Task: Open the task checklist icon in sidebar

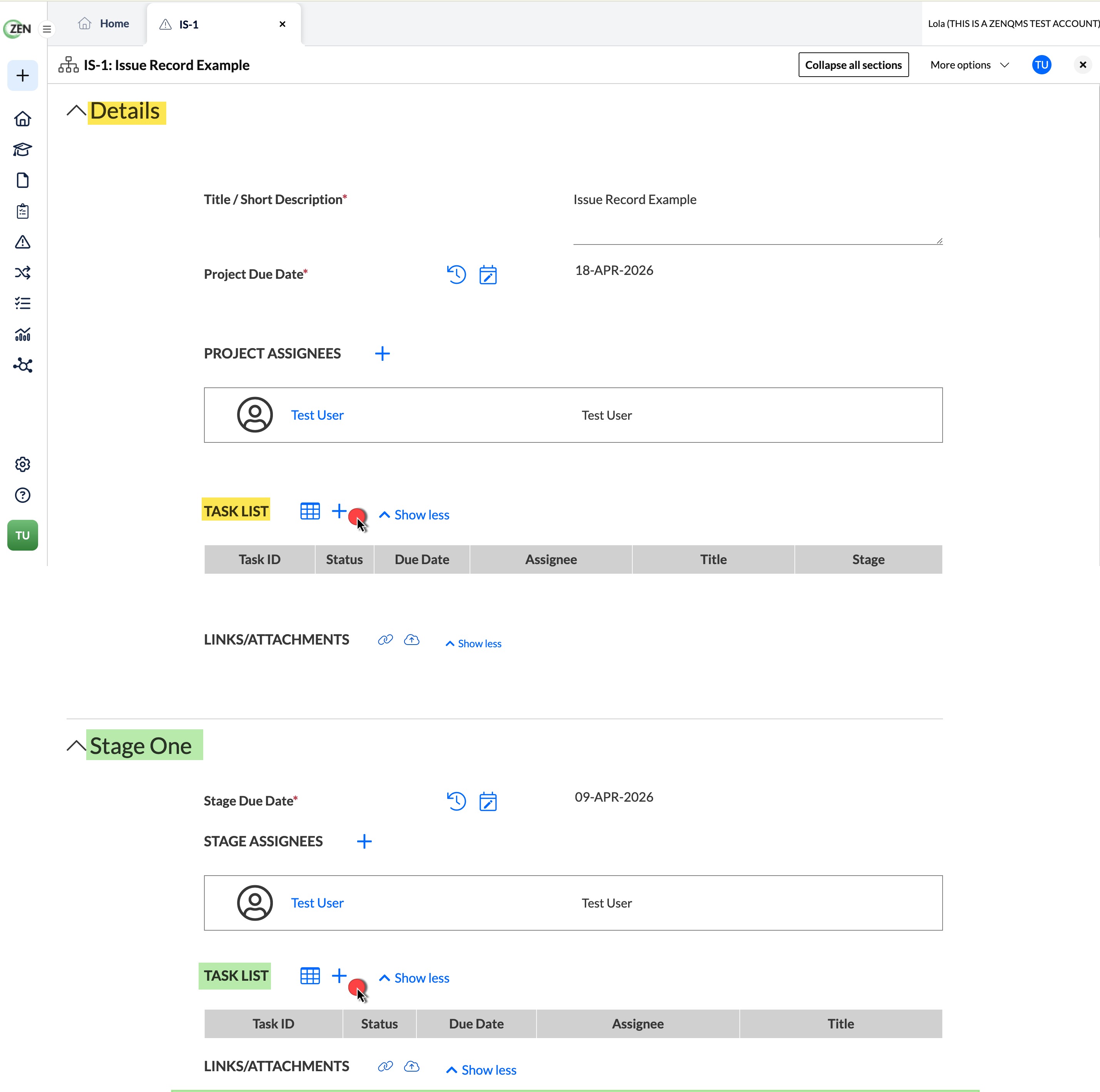Action: point(23,303)
